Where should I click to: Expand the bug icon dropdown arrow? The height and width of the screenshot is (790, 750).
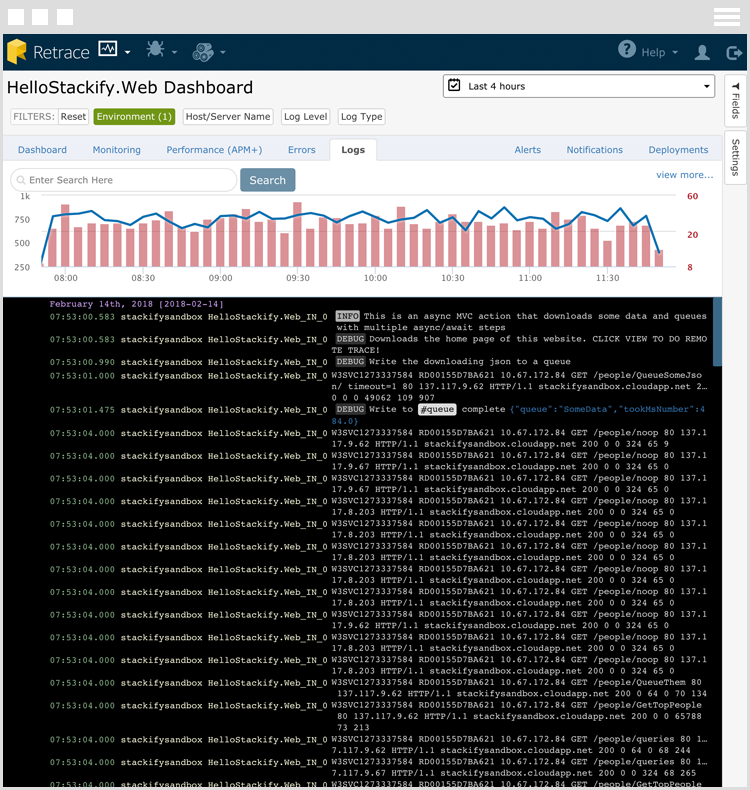(x=174, y=52)
